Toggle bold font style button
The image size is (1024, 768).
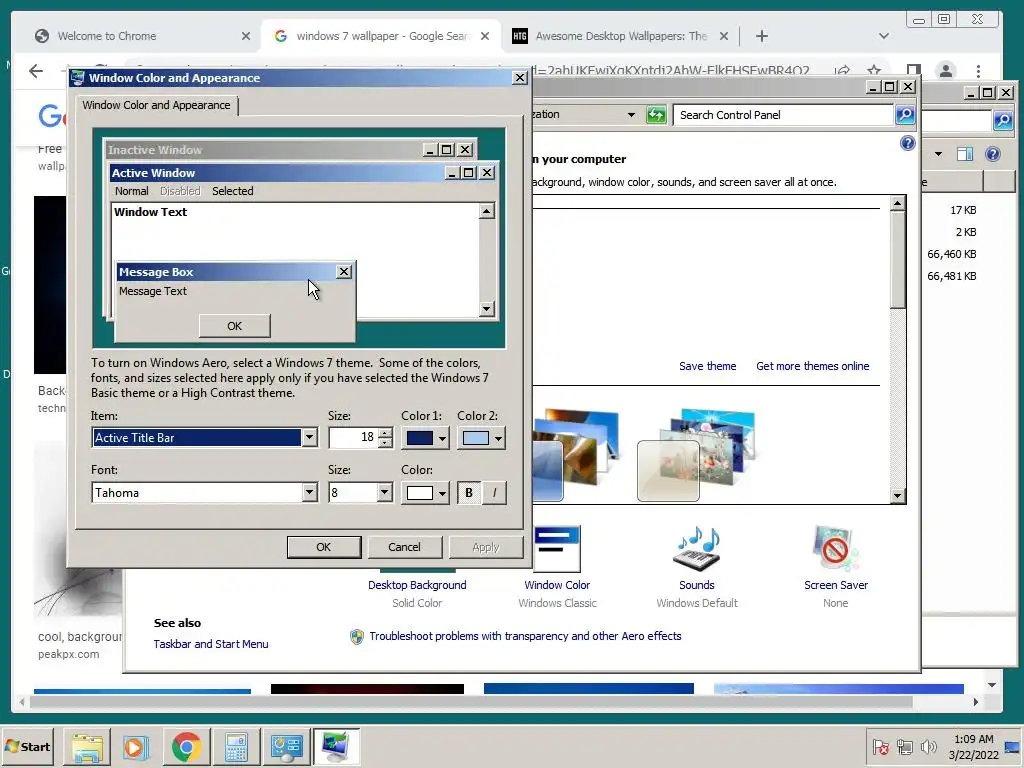point(469,493)
